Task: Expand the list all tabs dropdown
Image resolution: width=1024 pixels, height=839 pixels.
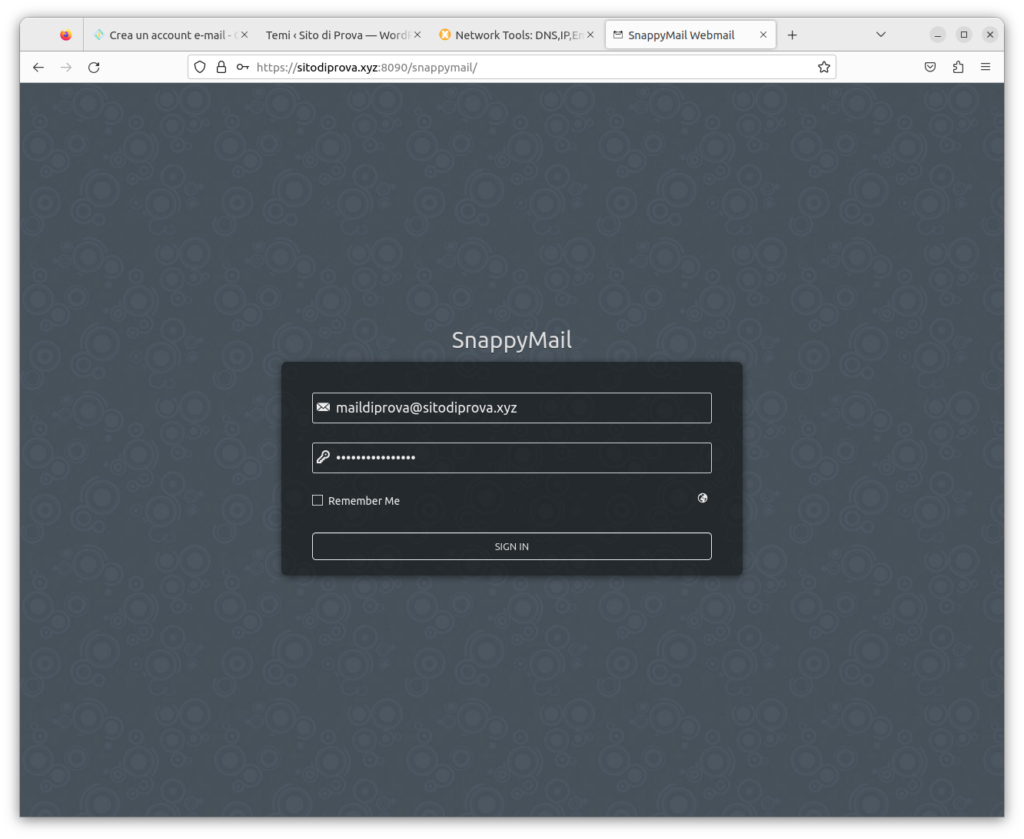Action: 881,35
